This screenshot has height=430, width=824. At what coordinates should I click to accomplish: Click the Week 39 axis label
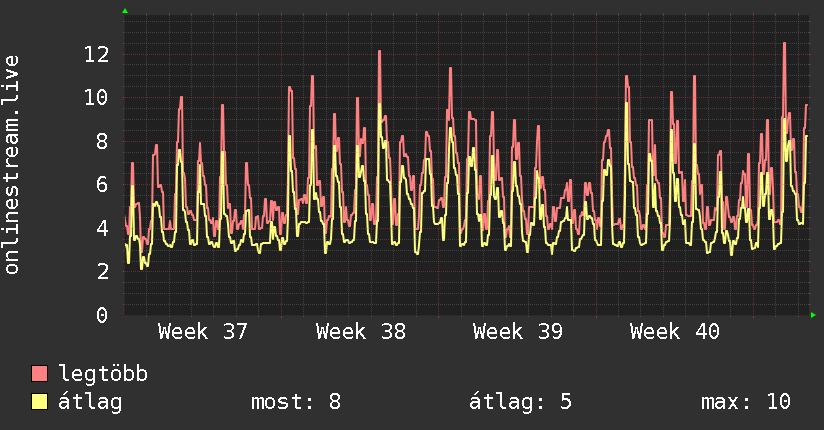pos(518,332)
